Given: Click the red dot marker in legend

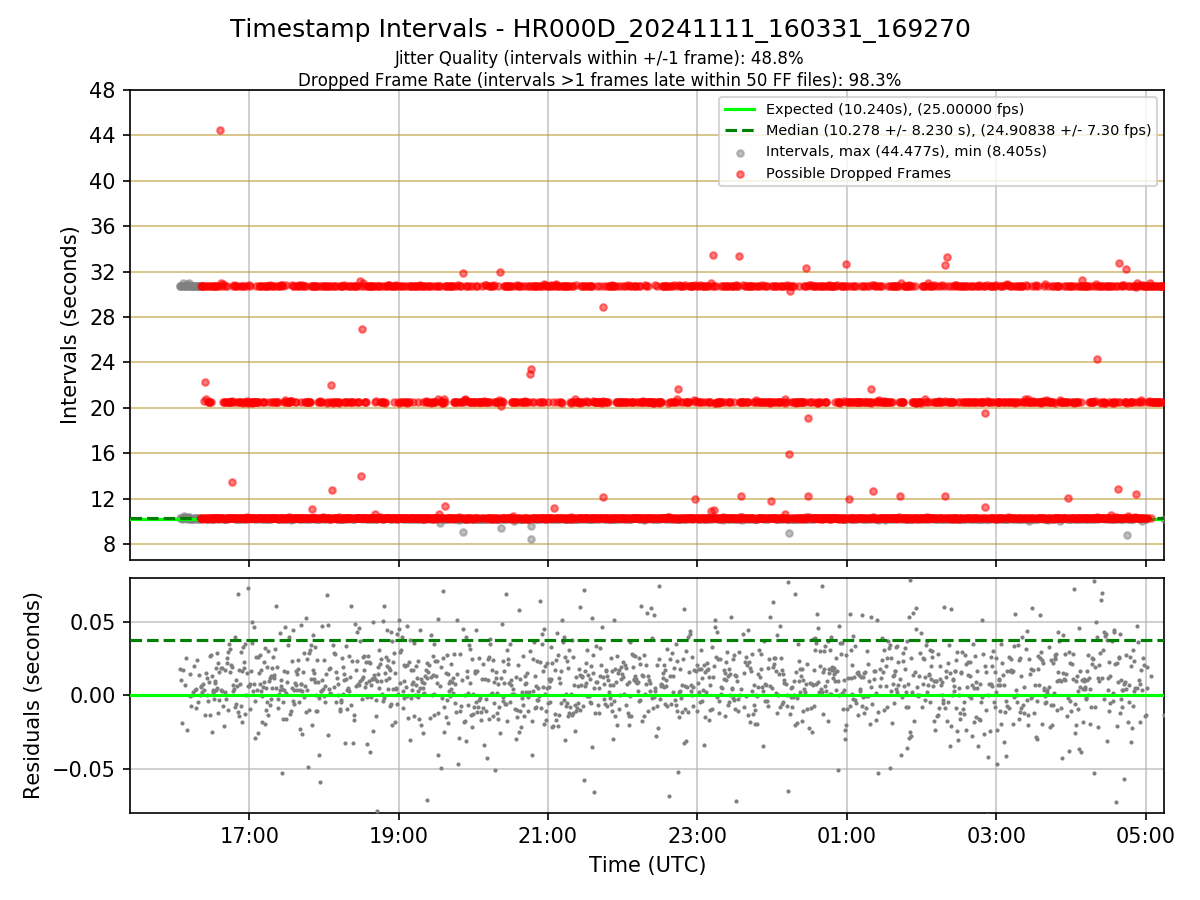Looking at the screenshot, I should click(740, 174).
